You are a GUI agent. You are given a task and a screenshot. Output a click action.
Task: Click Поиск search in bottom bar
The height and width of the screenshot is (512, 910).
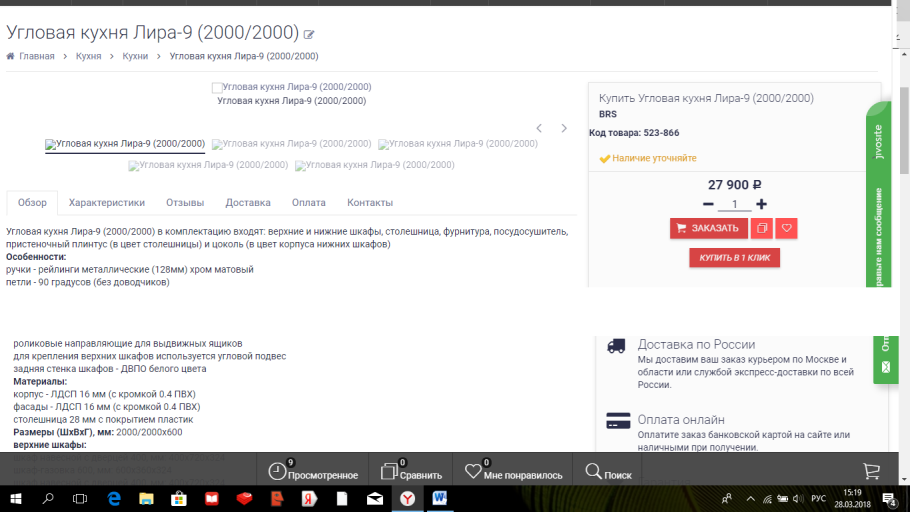click(608, 472)
